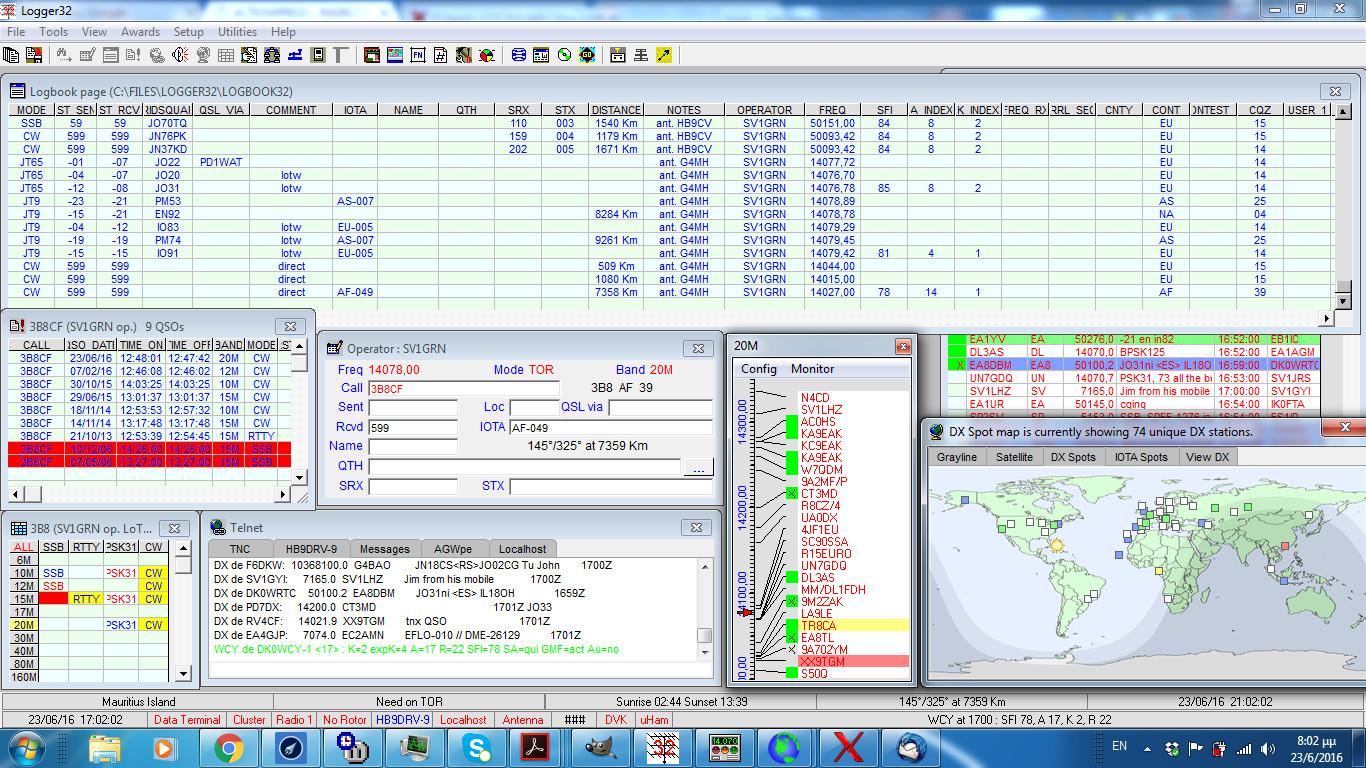Click the green marker next to CT3MD in bandmap
The width and height of the screenshot is (1366, 768).
pyautogui.click(x=792, y=494)
